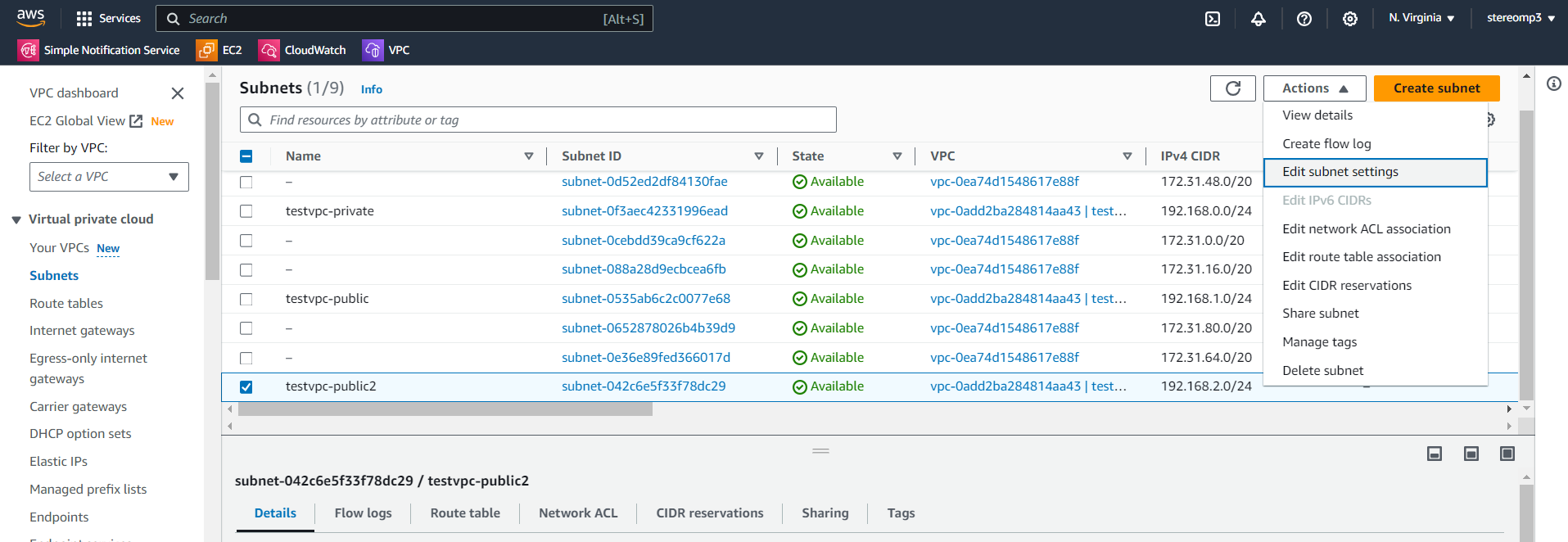Open subnet-0f3aec42331996ead link
Image resolution: width=1568 pixels, height=542 pixels.
644,211
